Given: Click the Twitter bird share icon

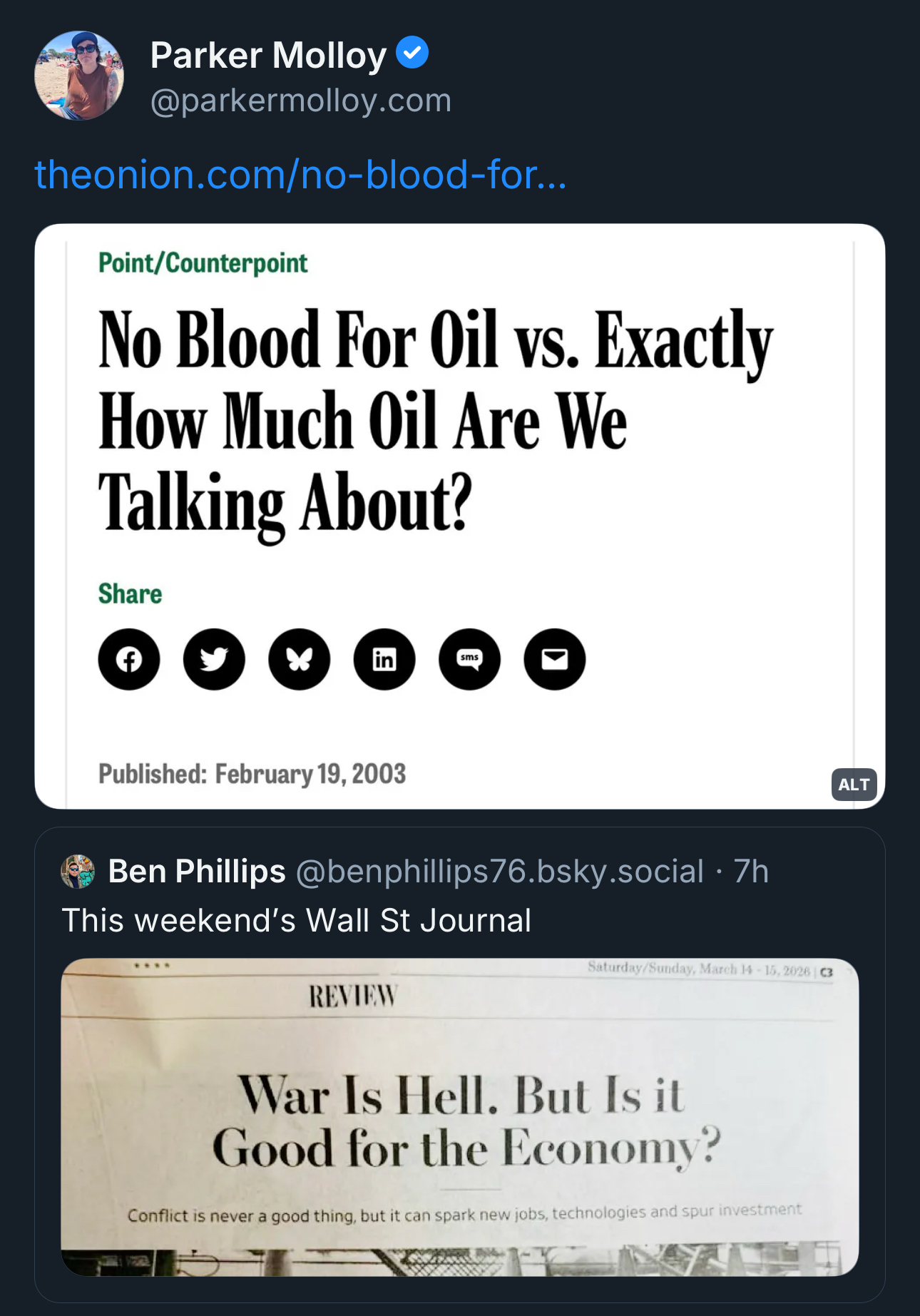Looking at the screenshot, I should [x=214, y=659].
